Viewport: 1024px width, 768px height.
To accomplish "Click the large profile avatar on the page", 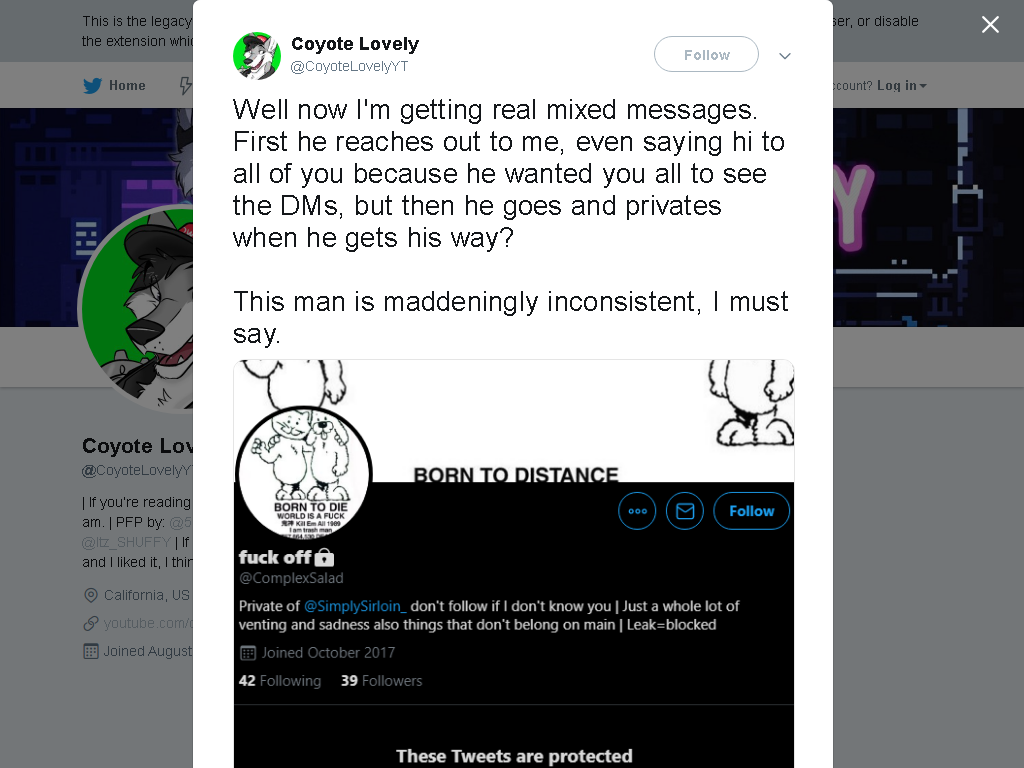I will pyautogui.click(x=136, y=308).
